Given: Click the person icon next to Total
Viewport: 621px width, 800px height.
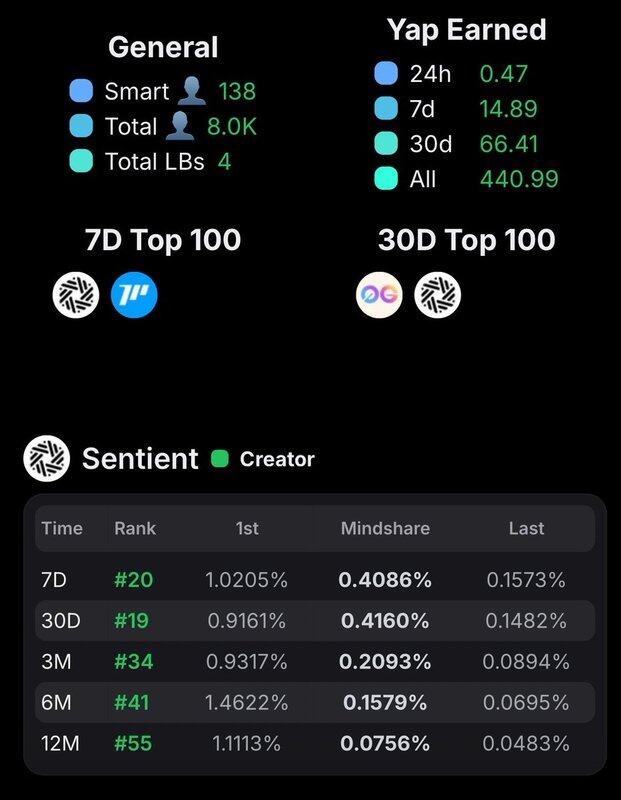Looking at the screenshot, I should (x=190, y=127).
